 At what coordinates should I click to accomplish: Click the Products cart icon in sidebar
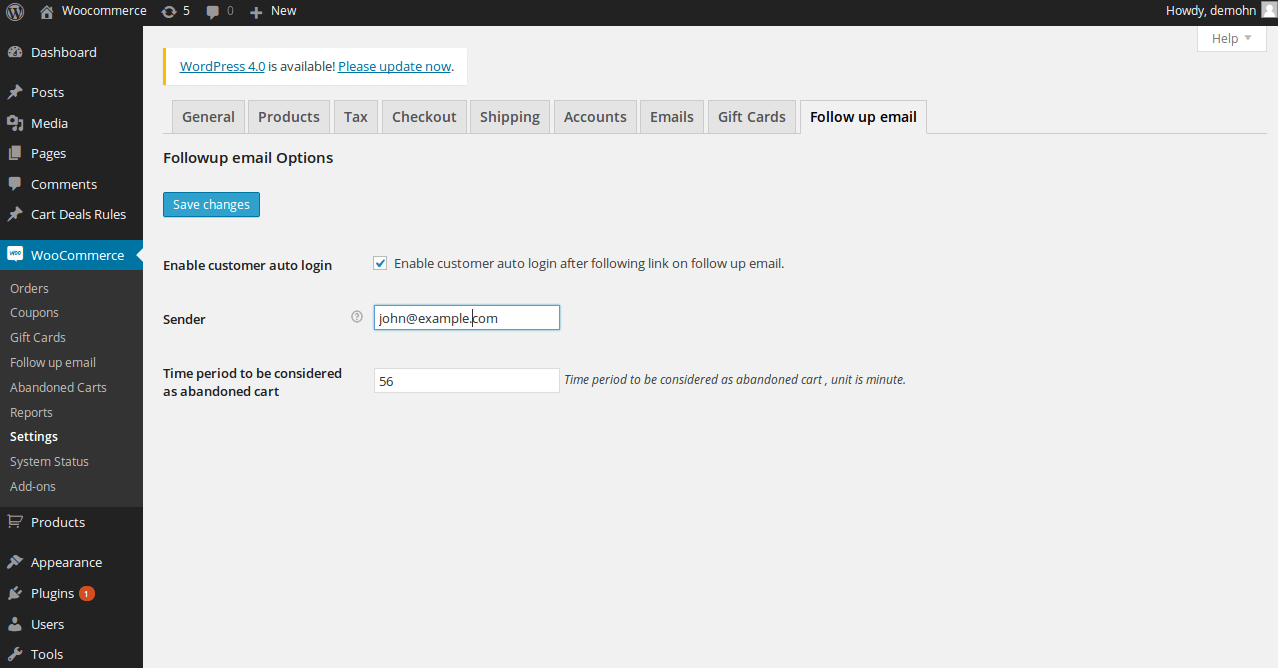(15, 522)
